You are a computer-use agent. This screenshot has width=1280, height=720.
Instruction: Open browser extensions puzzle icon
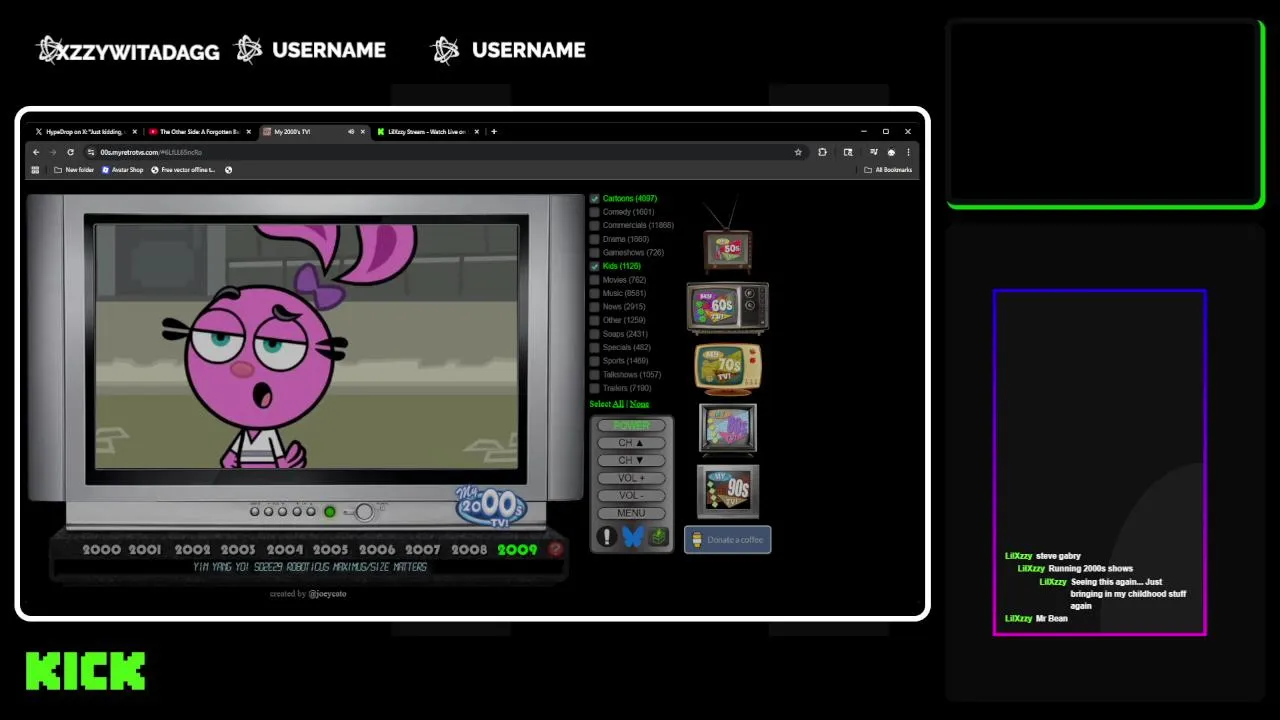coord(822,152)
